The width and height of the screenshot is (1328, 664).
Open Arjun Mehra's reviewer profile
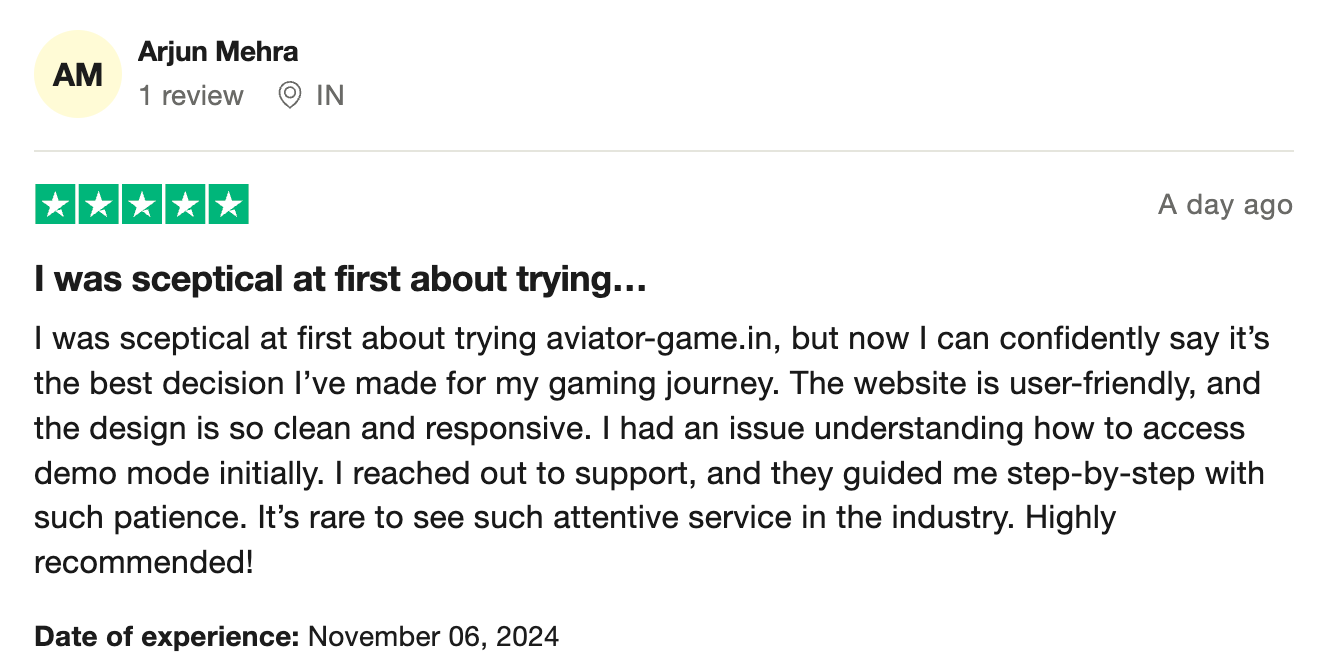218,51
